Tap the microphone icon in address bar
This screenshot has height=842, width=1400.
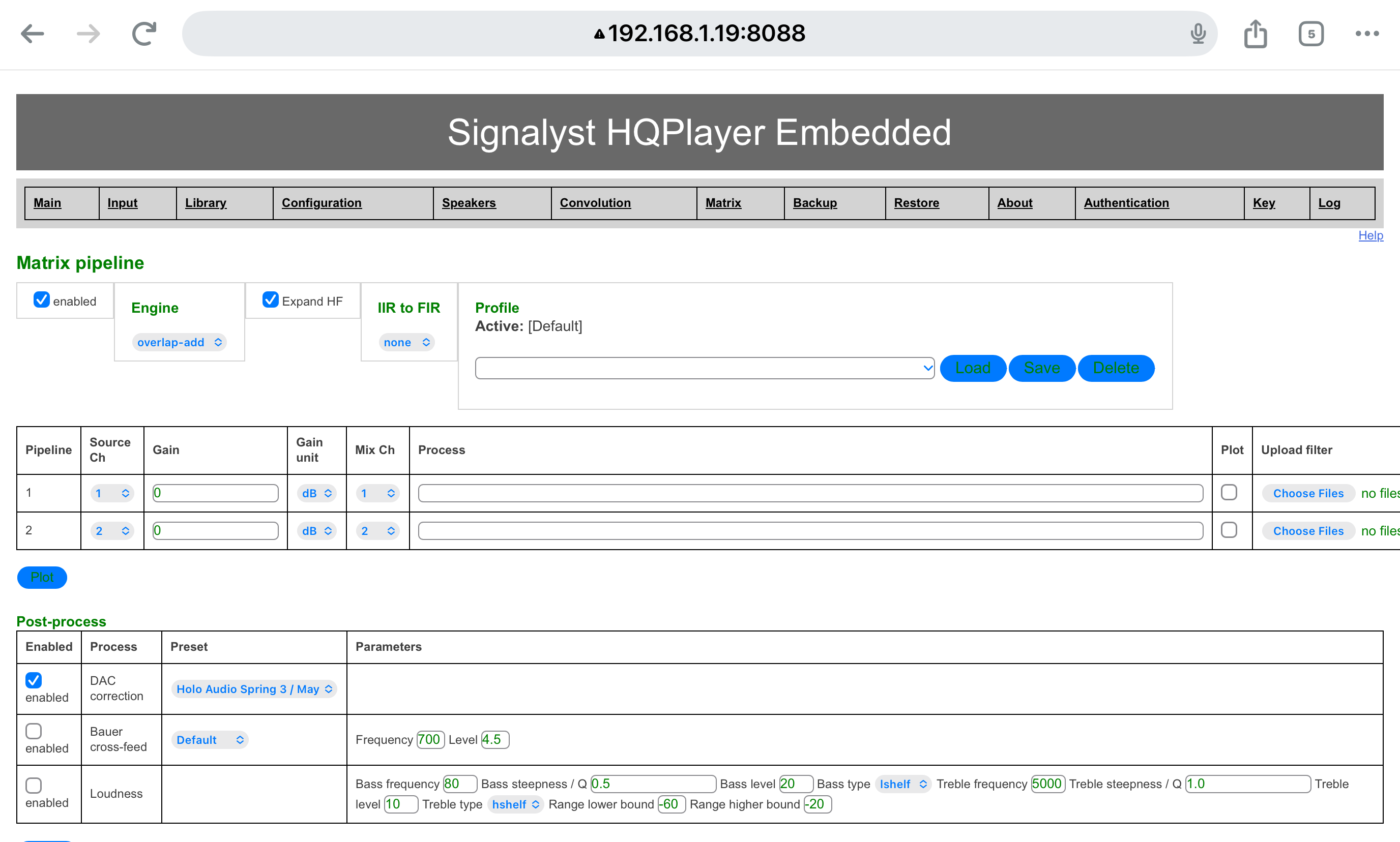coord(1198,34)
